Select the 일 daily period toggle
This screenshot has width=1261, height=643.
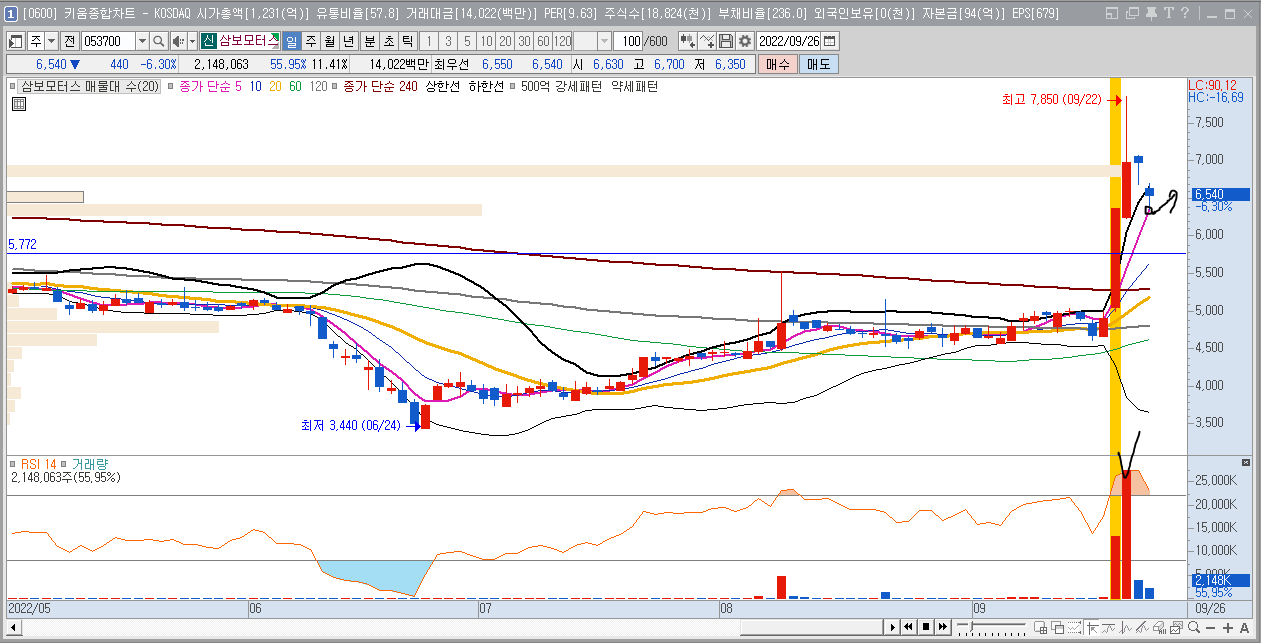click(x=291, y=41)
